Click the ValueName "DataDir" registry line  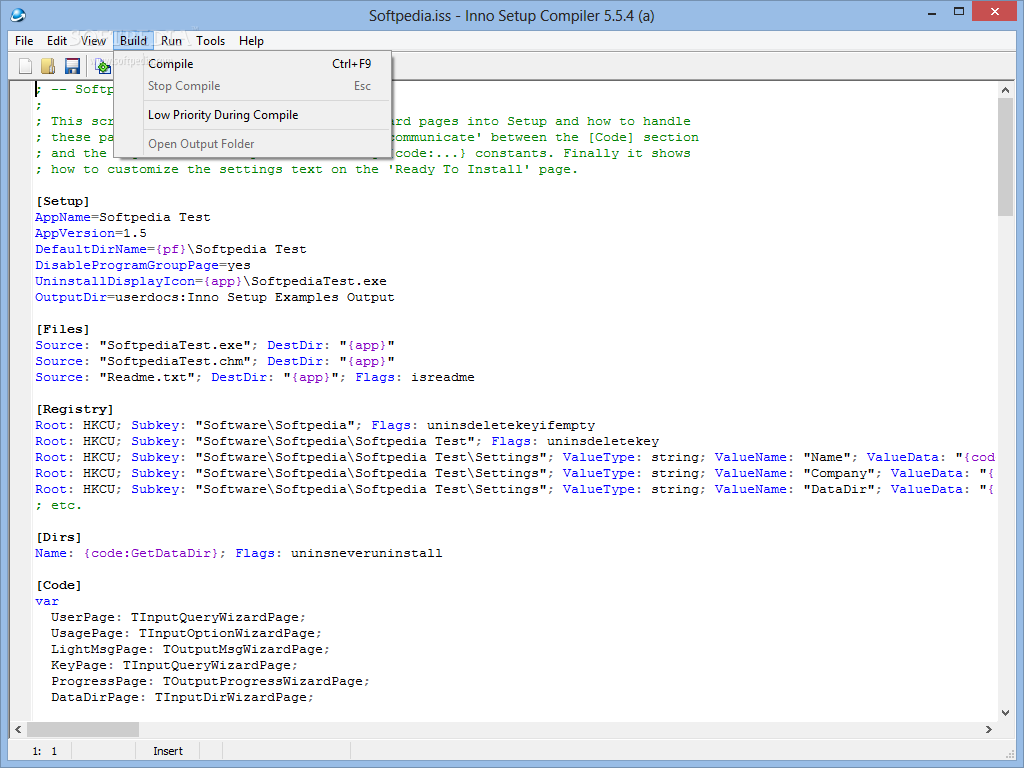tap(515, 489)
